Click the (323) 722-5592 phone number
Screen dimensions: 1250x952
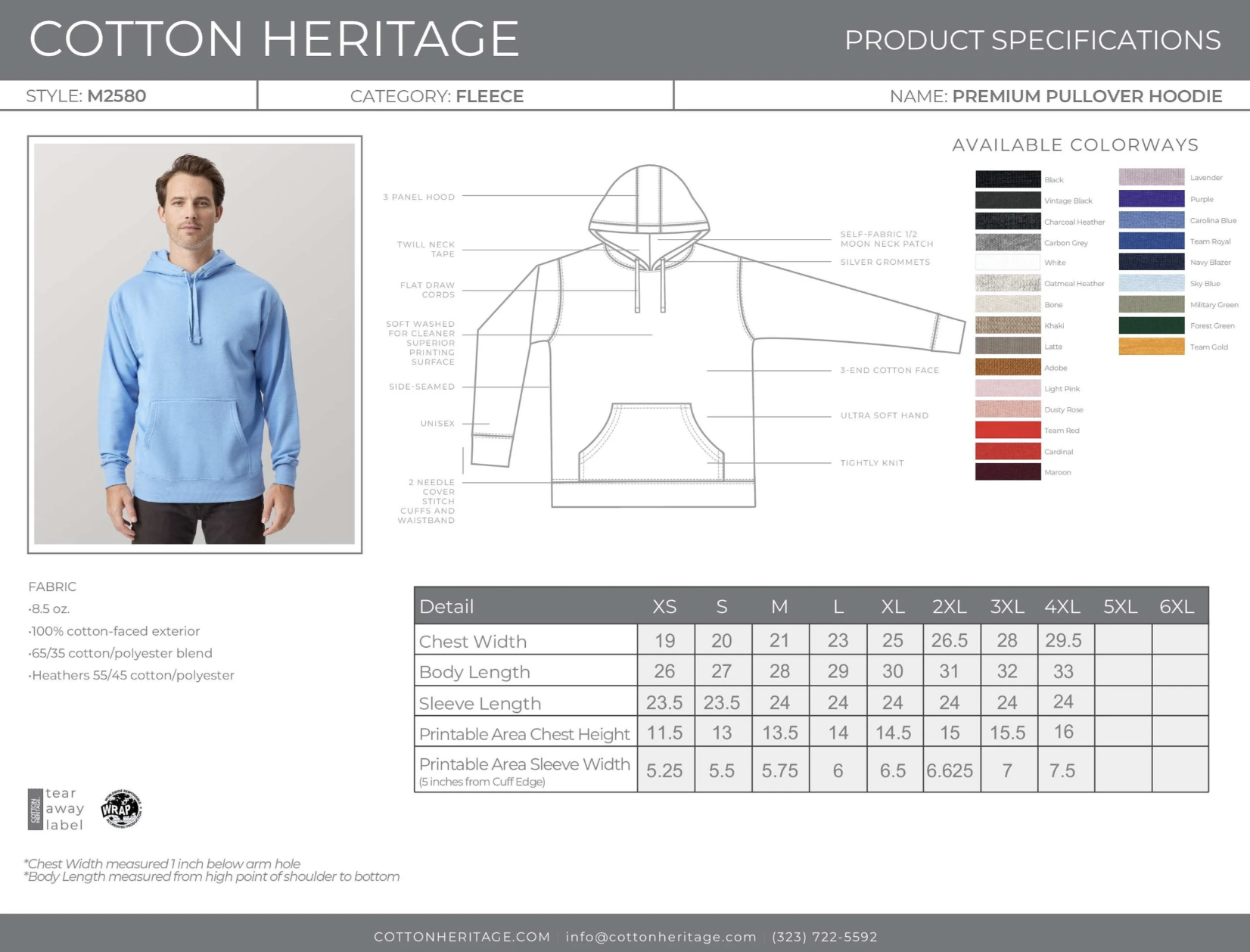click(825, 937)
